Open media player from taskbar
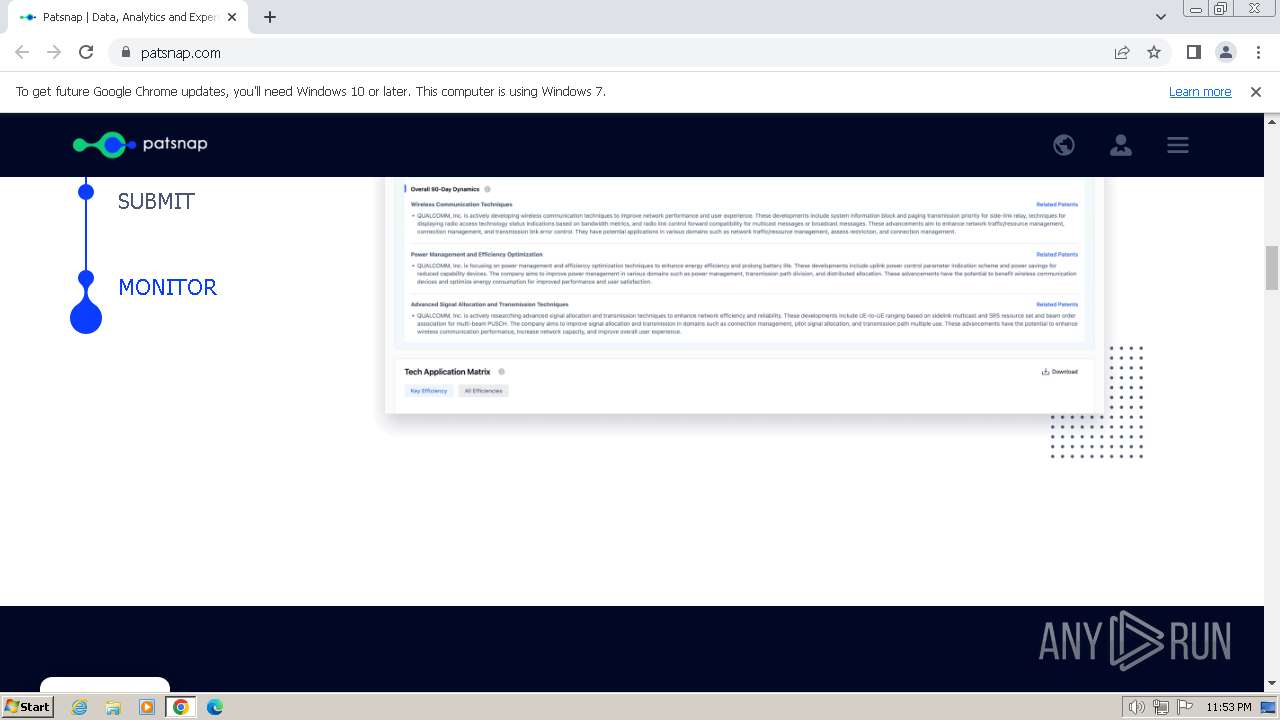 [x=147, y=707]
